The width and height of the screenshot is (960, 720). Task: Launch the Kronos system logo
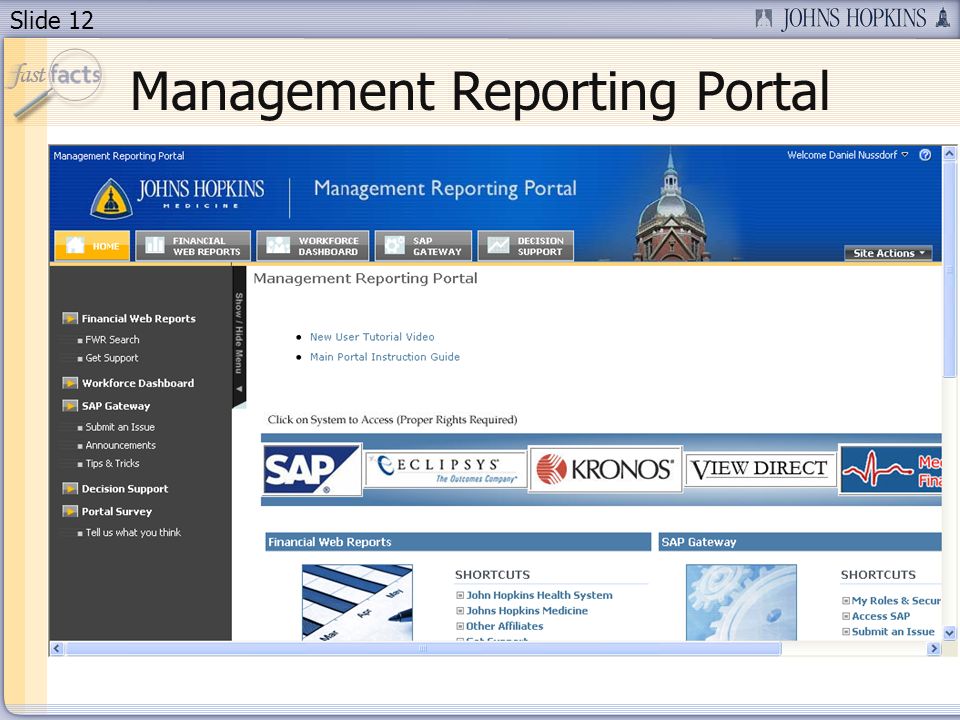605,470
